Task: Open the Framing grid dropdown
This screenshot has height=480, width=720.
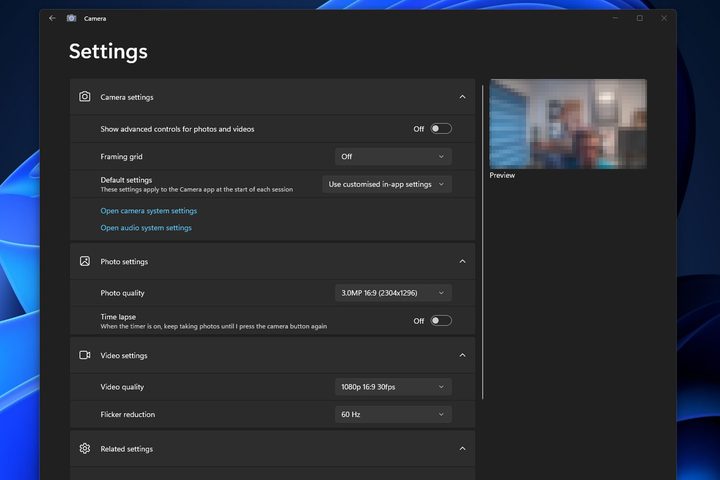Action: point(393,157)
